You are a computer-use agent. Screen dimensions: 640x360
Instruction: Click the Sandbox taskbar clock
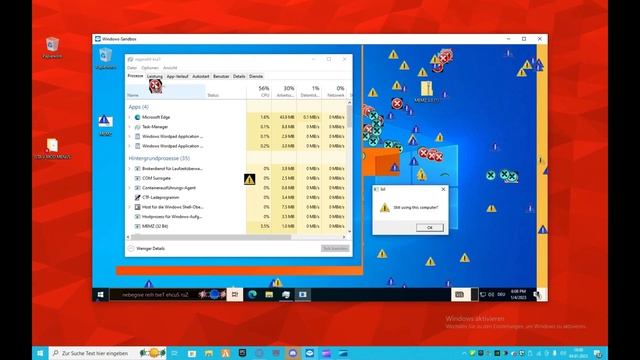click(518, 295)
